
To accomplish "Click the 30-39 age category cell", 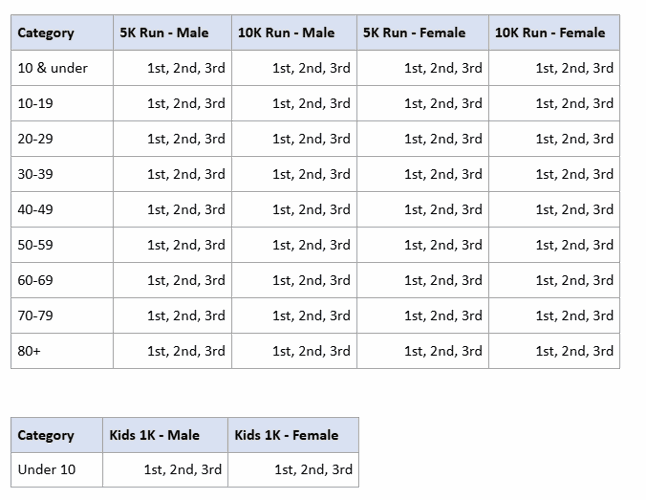I will (x=40, y=174).
